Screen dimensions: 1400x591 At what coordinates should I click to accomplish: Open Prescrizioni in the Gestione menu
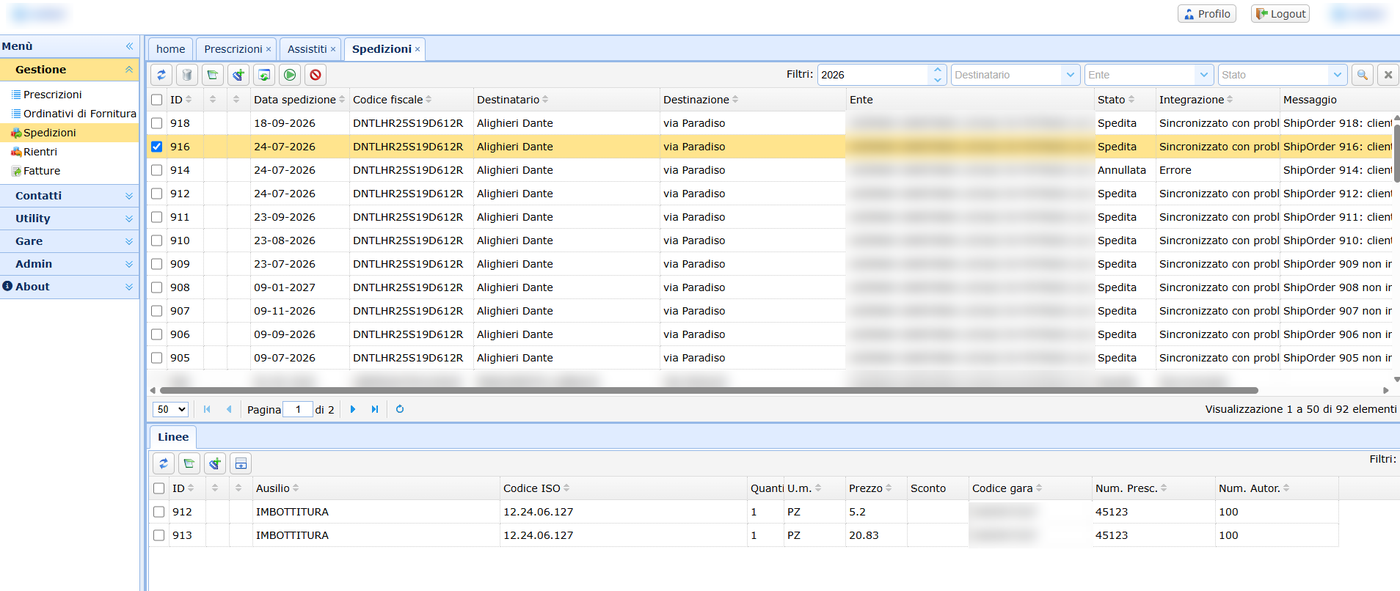pos(53,94)
